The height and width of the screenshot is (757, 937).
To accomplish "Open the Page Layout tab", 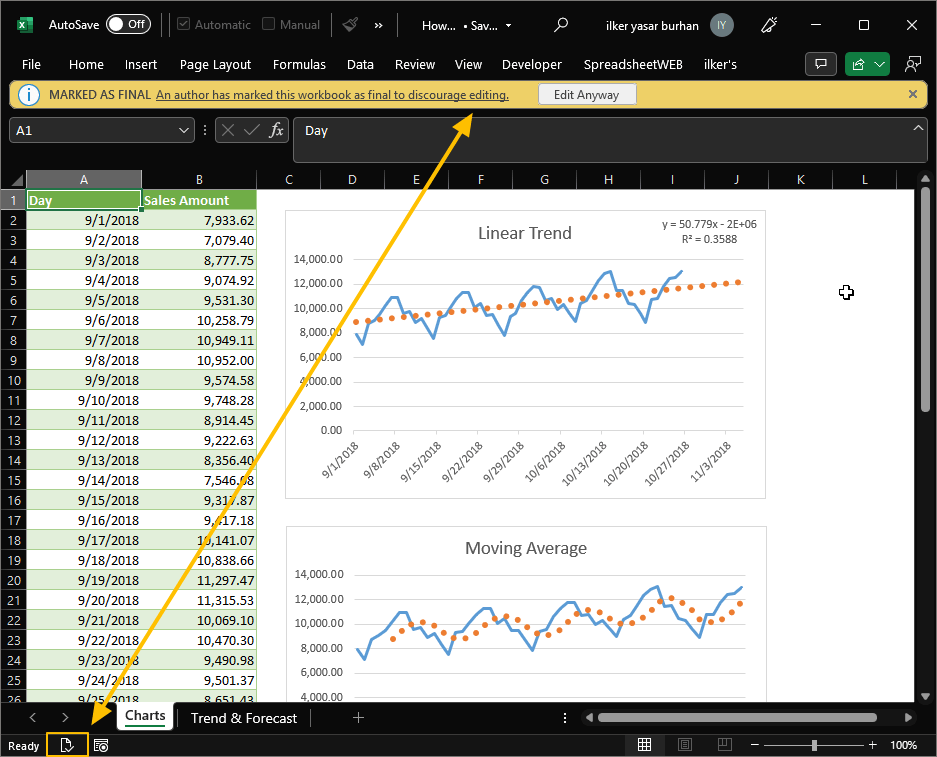I will (215, 65).
